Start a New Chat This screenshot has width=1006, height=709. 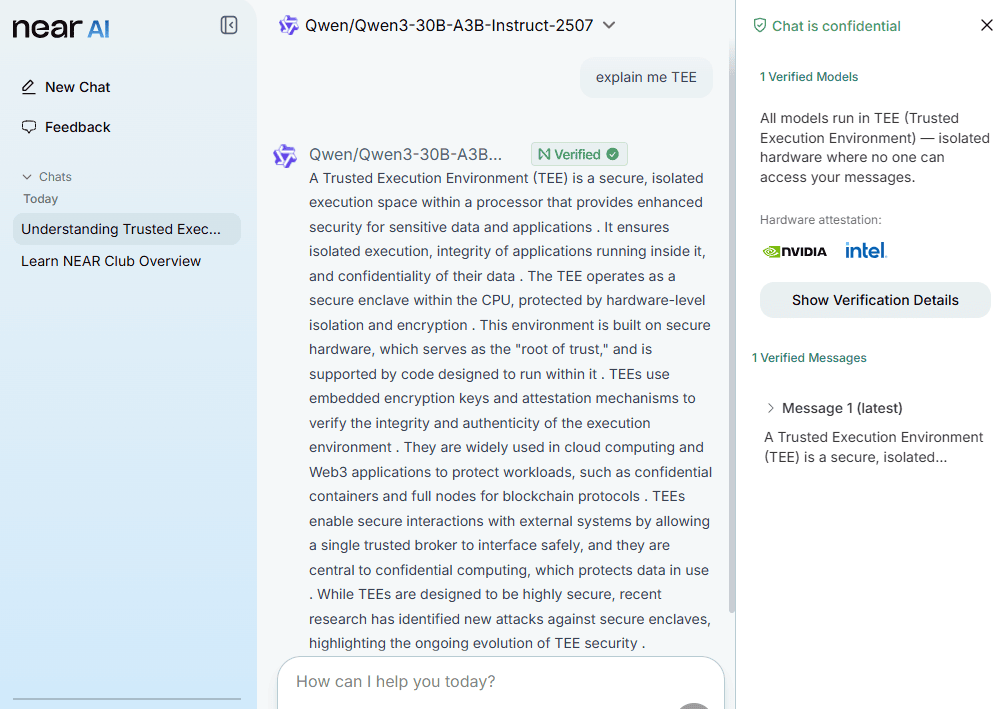(77, 87)
